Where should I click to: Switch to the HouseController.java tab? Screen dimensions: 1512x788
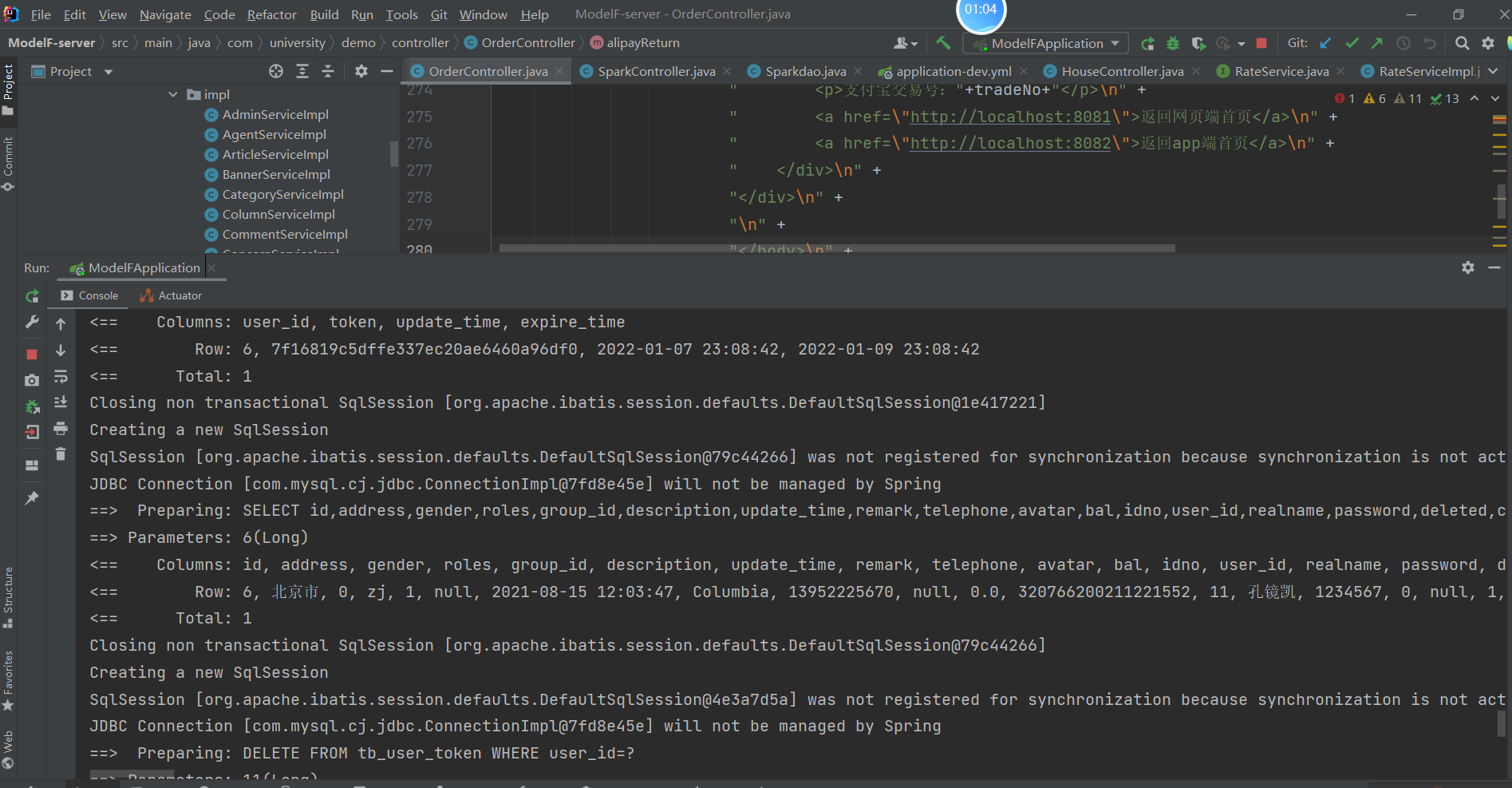pos(1123,71)
